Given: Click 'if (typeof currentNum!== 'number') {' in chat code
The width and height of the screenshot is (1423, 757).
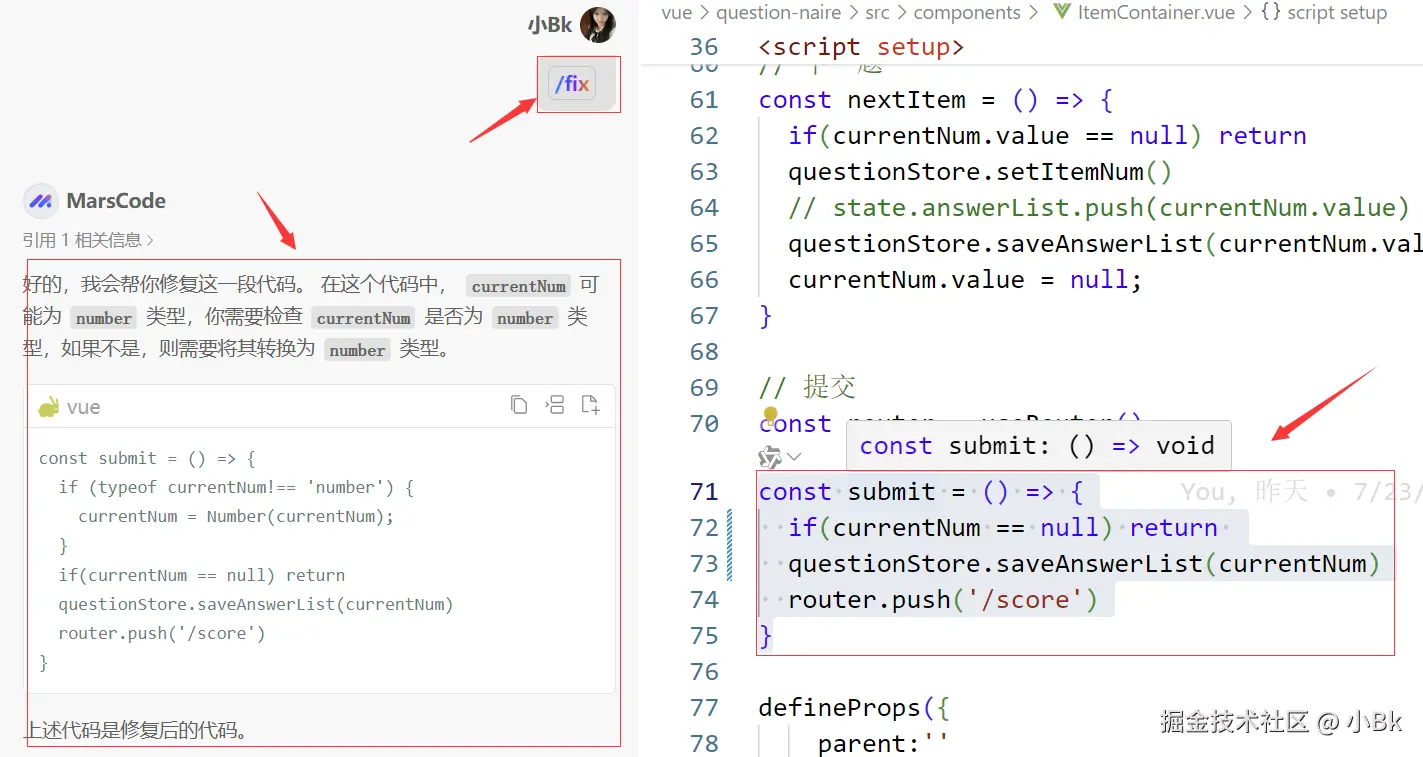Looking at the screenshot, I should pos(236,487).
